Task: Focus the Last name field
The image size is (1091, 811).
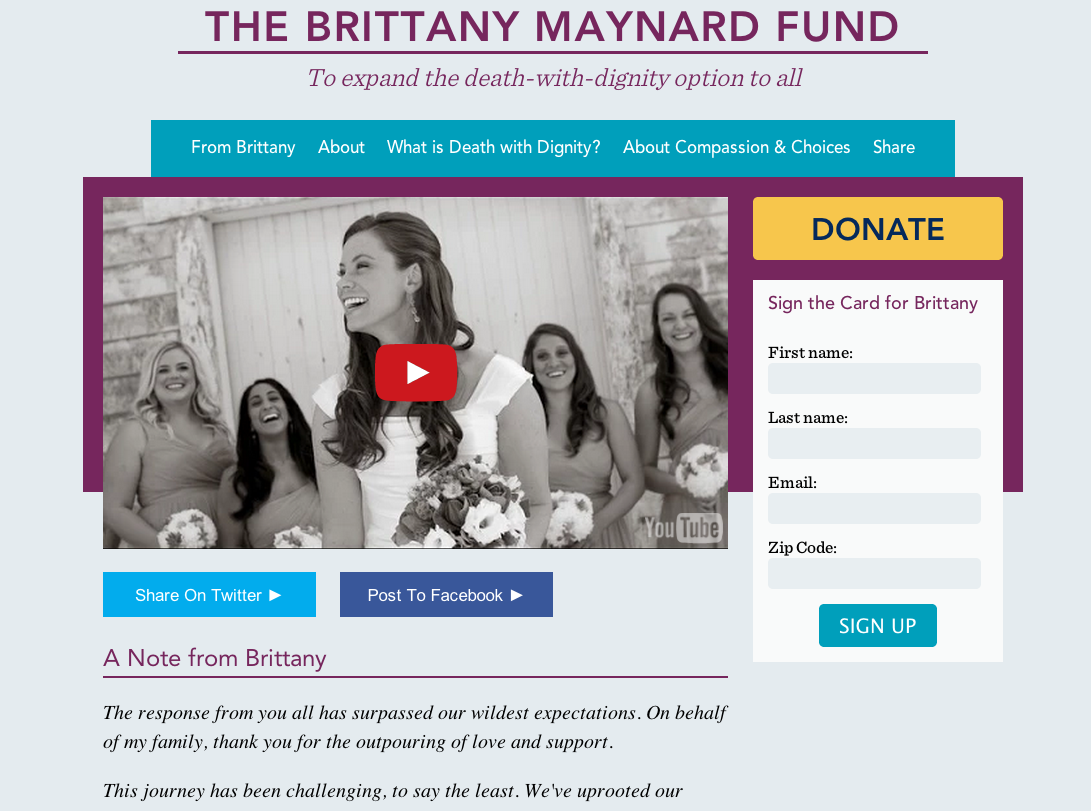Action: (874, 444)
